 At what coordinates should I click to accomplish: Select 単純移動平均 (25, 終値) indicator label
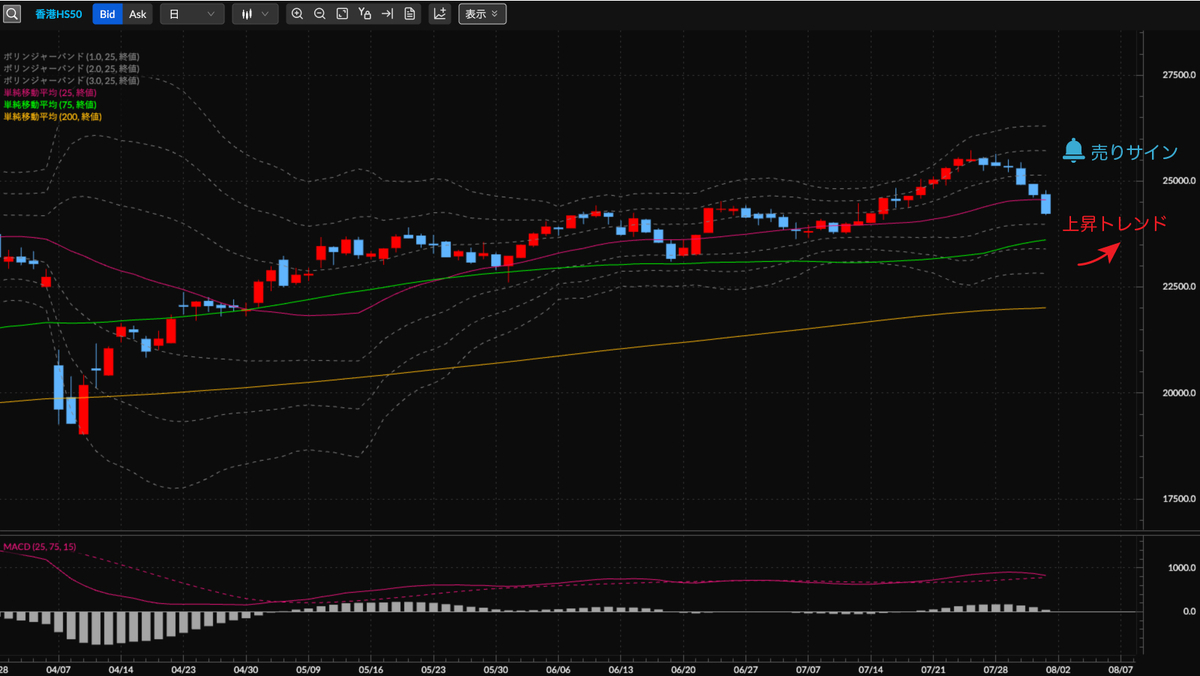[50, 92]
